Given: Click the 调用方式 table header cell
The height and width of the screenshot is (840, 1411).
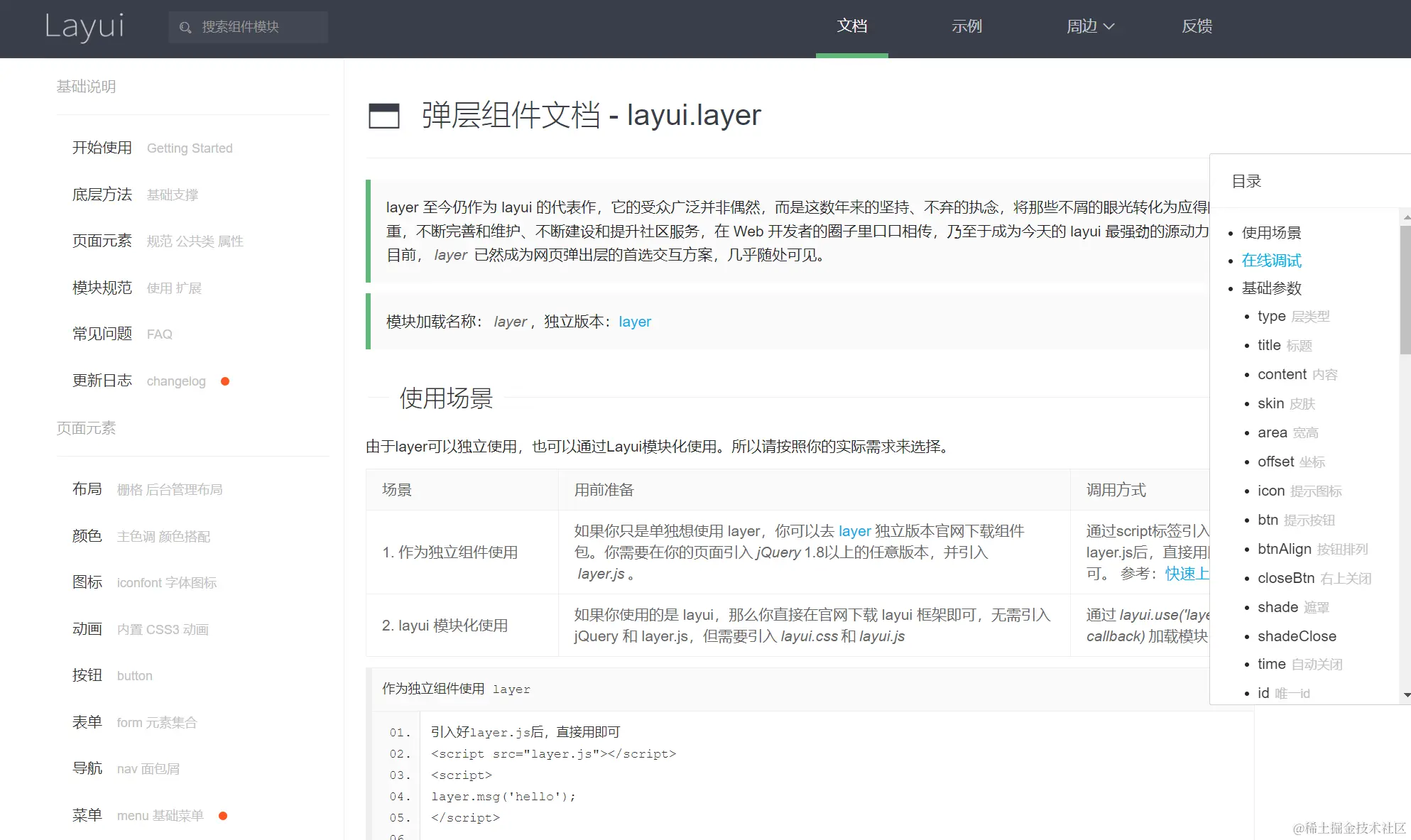Looking at the screenshot, I should 1140,490.
